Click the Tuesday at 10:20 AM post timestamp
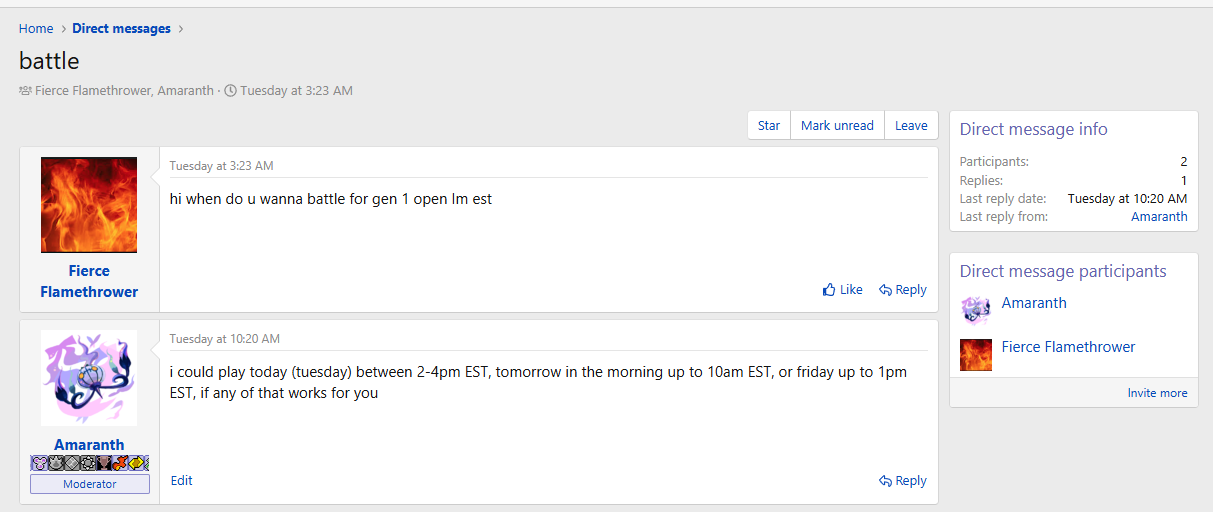The width and height of the screenshot is (1213, 512). (225, 339)
